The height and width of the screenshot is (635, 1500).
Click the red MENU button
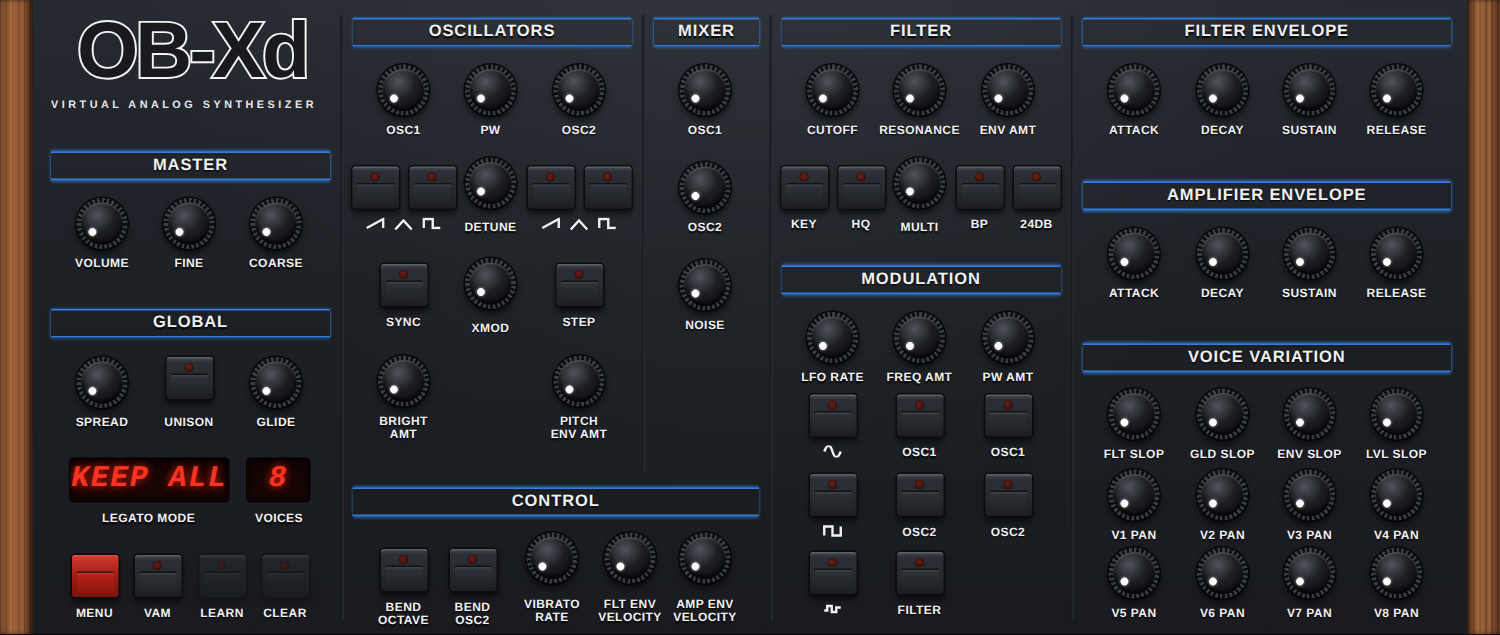tap(95, 576)
